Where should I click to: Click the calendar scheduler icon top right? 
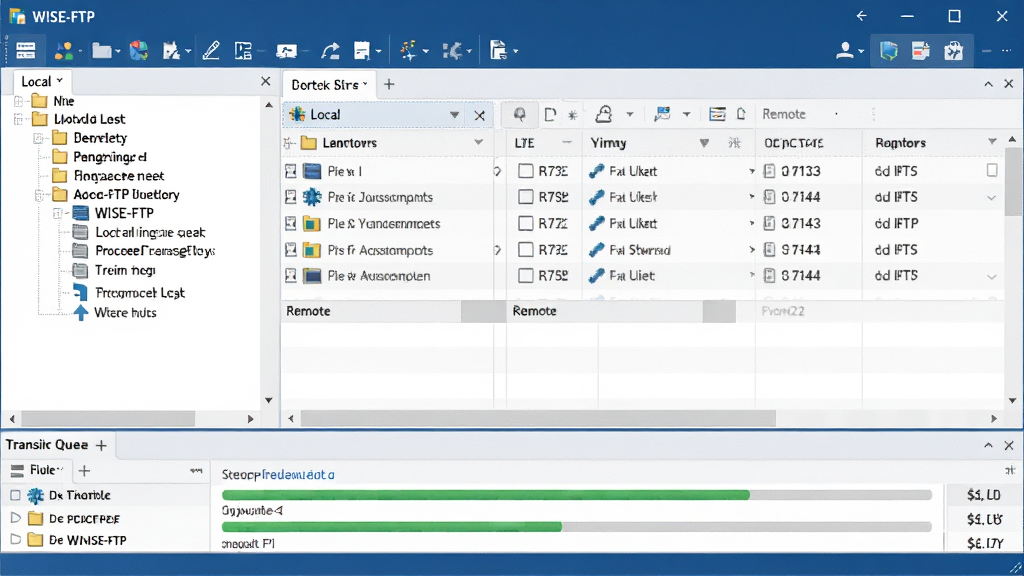point(921,50)
